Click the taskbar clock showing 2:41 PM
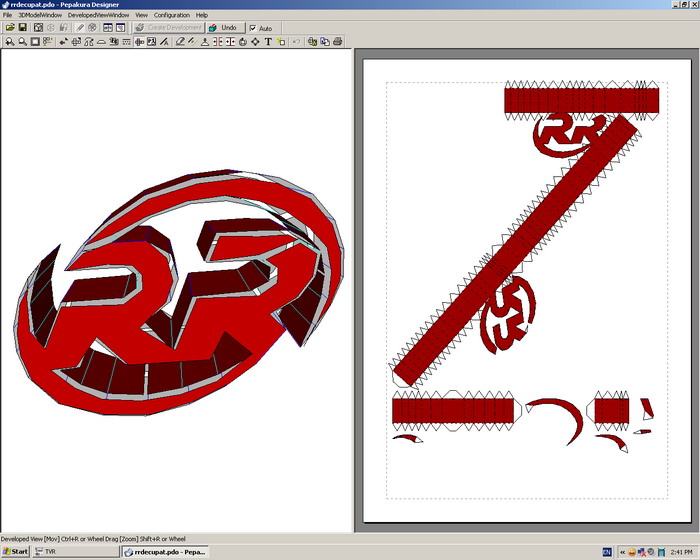Screen dimensions: 700x560 point(681,552)
